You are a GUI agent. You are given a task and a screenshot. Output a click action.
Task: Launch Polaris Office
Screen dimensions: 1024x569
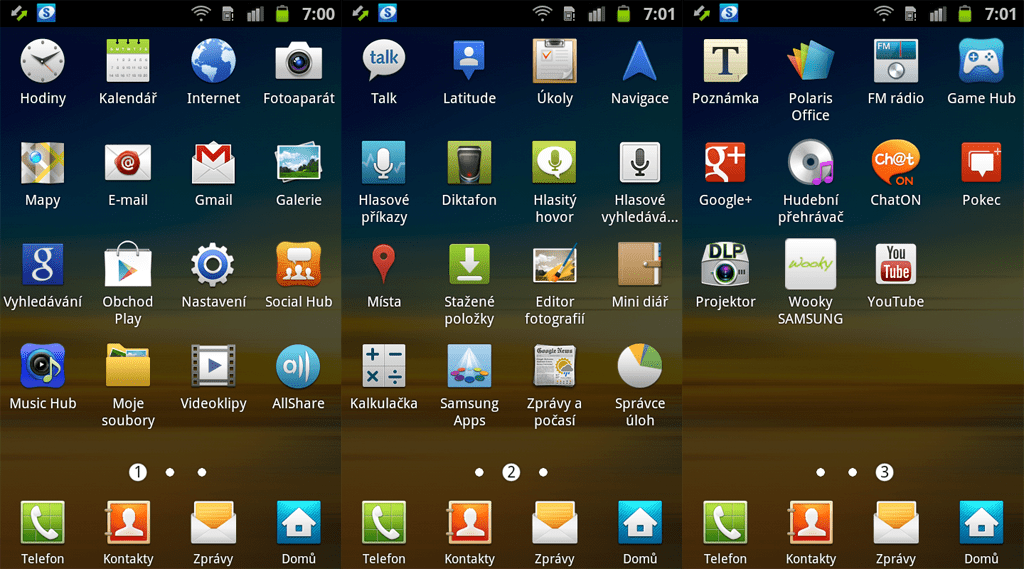[x=810, y=61]
